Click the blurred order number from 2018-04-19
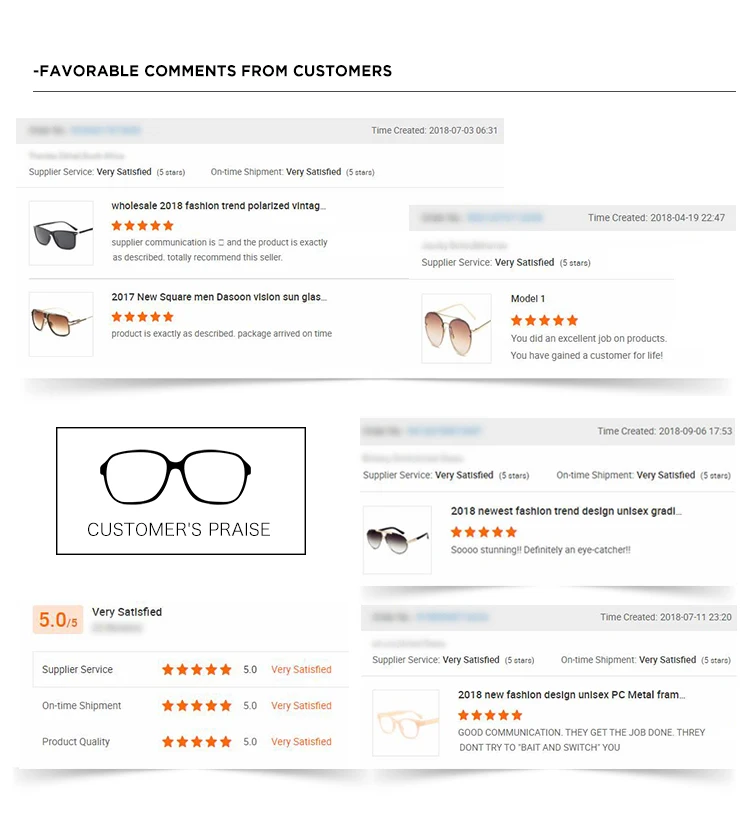 coord(505,217)
